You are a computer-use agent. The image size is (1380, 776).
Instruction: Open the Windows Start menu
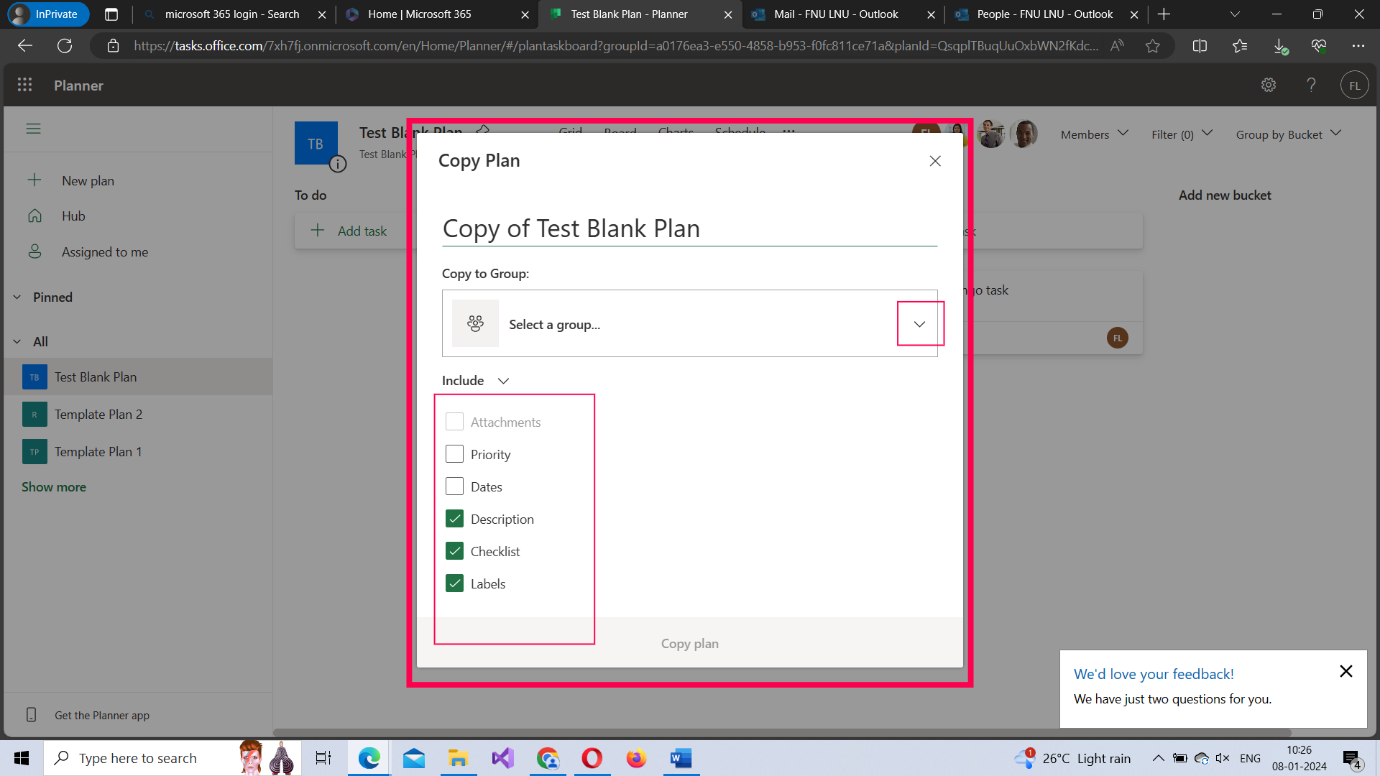[22, 758]
